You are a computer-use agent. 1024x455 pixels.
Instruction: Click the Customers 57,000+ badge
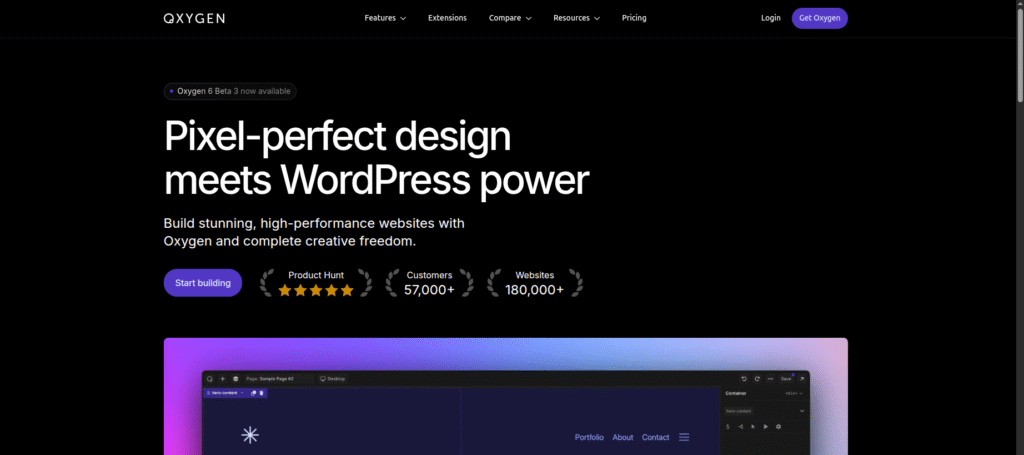pyautogui.click(x=429, y=283)
